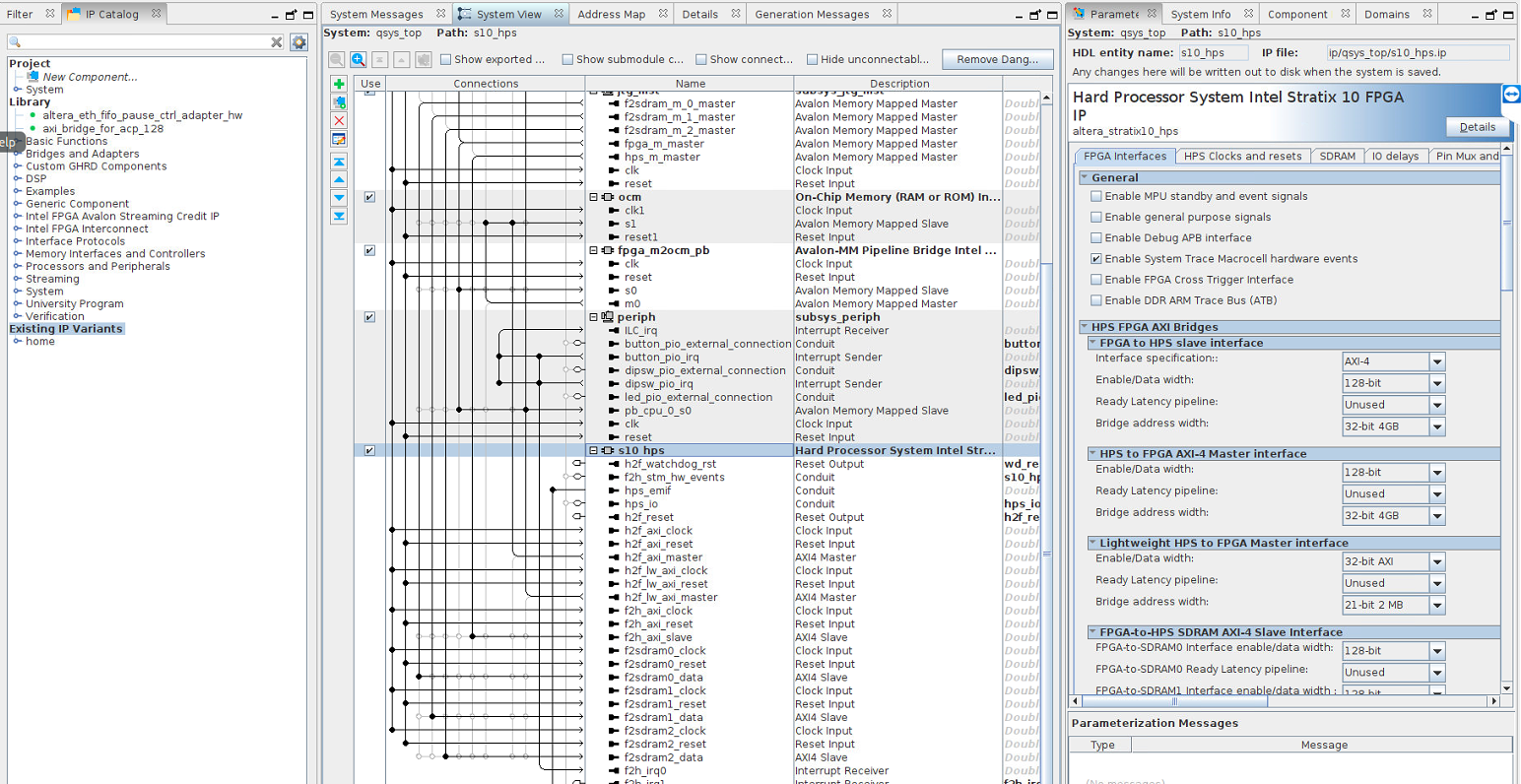
Task: Click the Remove Dangling button
Action: point(997,60)
